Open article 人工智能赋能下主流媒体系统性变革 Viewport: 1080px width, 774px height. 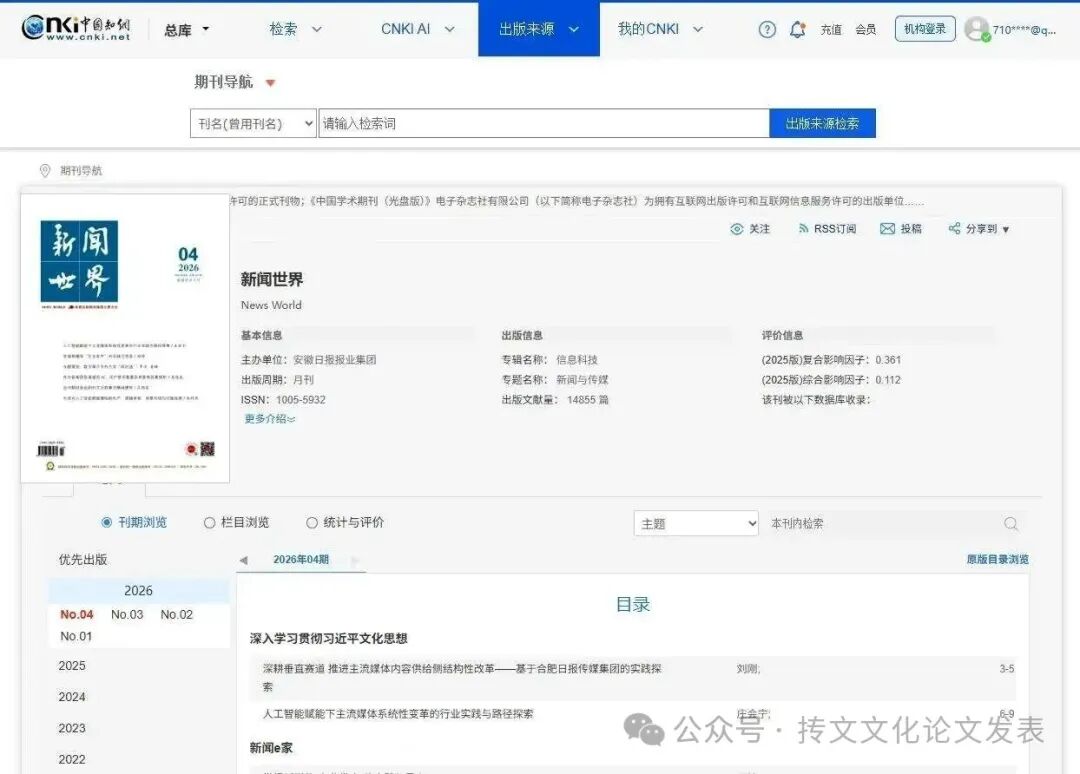[x=397, y=714]
